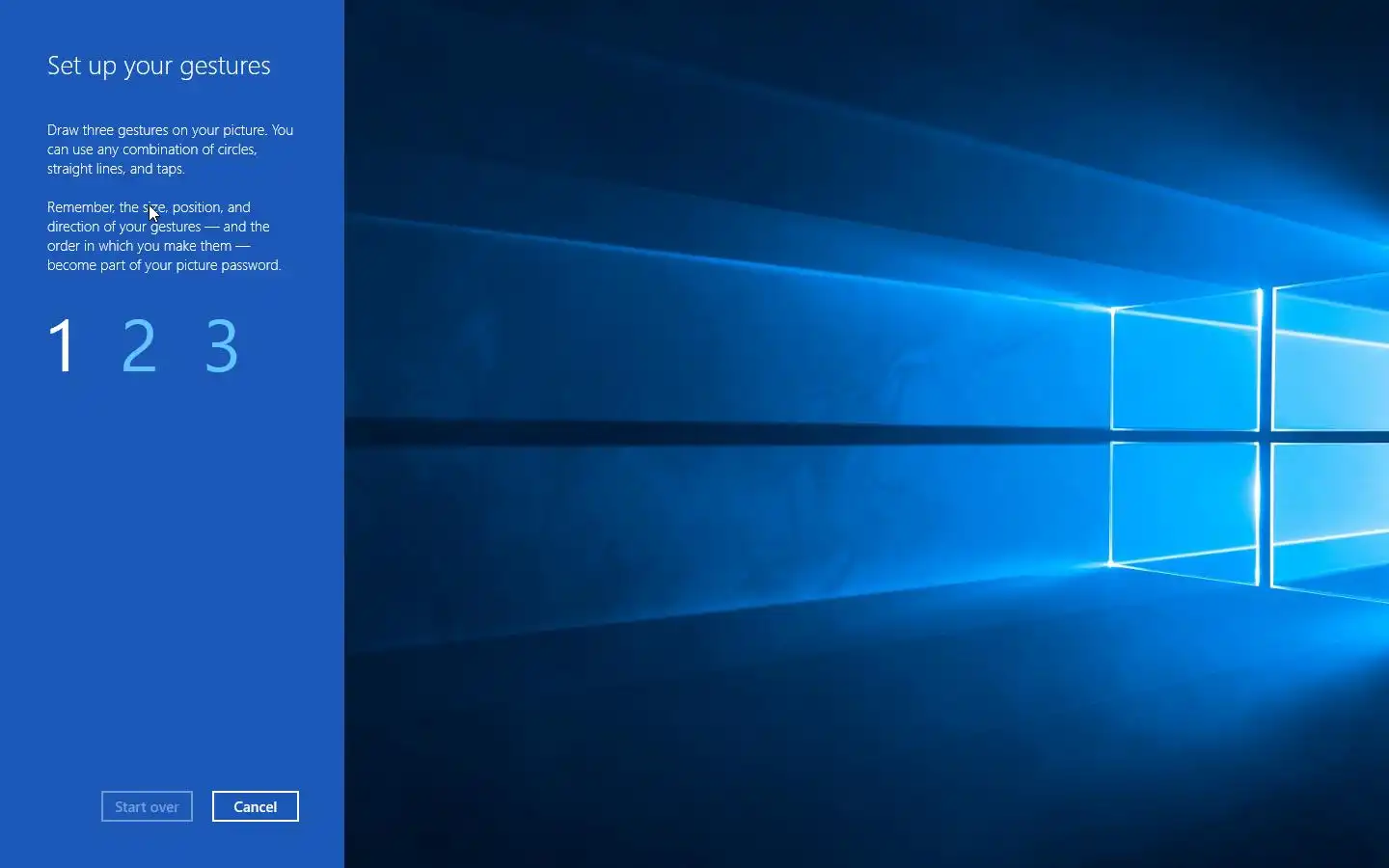Screen dimensions: 1389x868
Task: Tap the Windows logo on the picture
Action: pos(1250,437)
